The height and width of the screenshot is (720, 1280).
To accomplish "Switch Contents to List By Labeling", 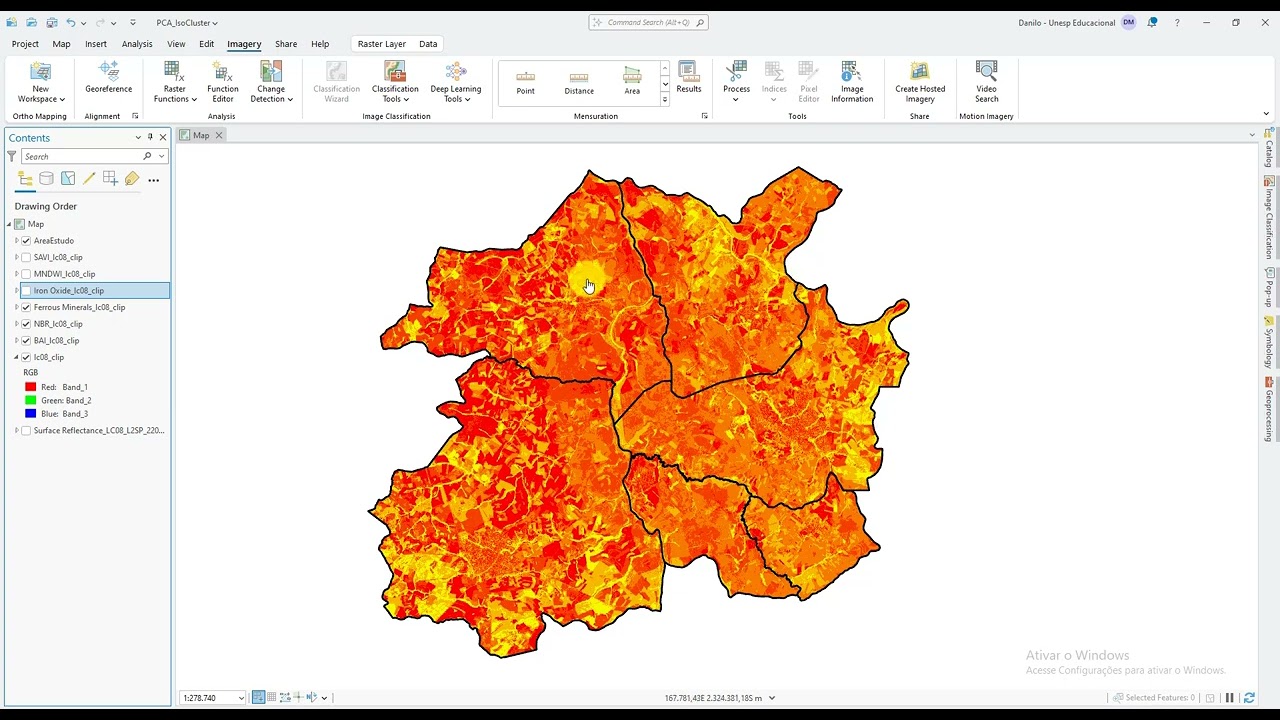I will 132,179.
